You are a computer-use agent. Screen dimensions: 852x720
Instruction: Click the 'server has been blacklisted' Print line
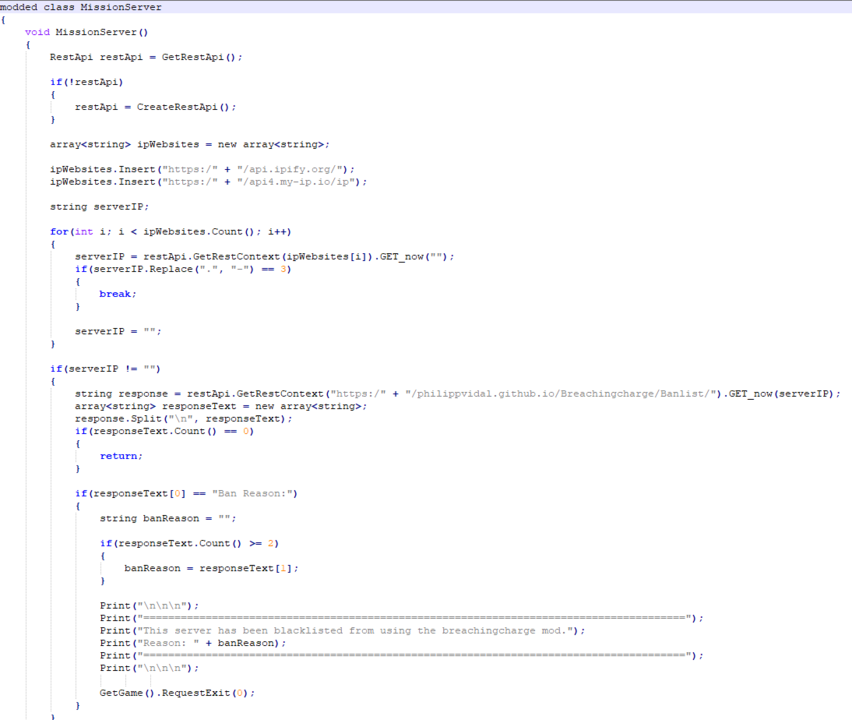(342, 631)
